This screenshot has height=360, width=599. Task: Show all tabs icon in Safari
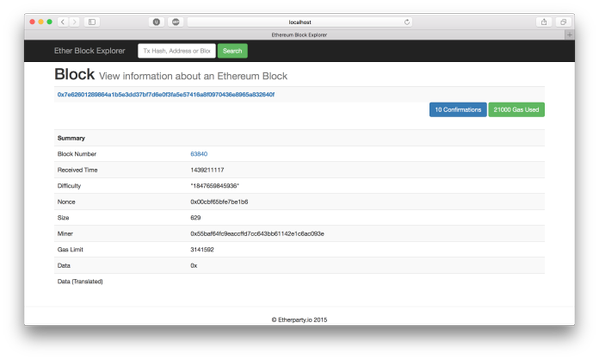coord(563,22)
